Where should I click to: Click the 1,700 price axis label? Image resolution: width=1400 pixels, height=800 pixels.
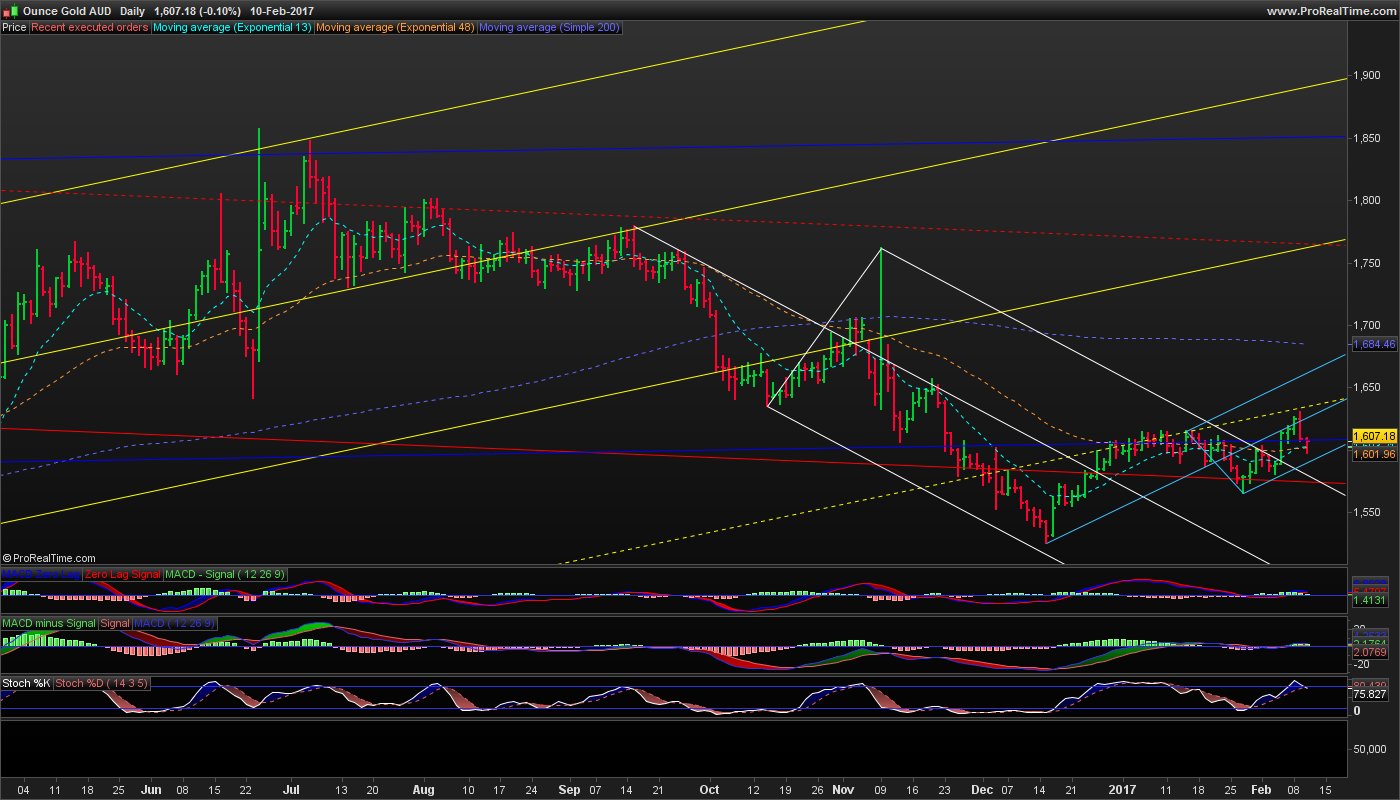click(x=1369, y=325)
